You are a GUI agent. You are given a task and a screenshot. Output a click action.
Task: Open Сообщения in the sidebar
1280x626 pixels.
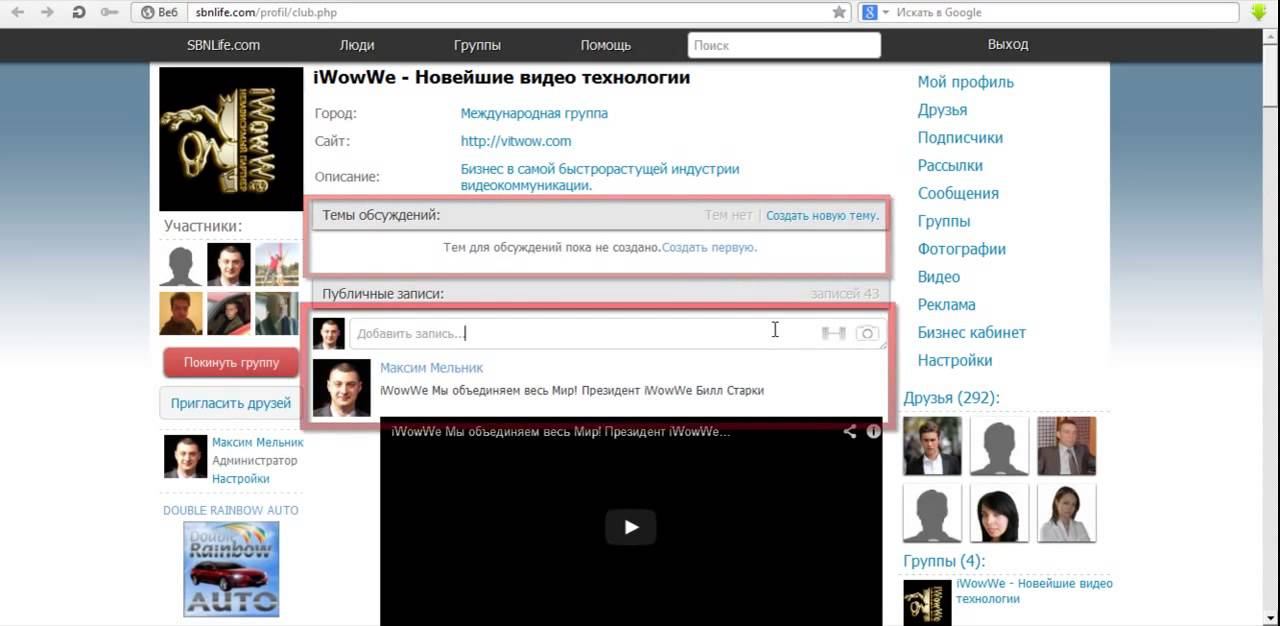[x=958, y=193]
